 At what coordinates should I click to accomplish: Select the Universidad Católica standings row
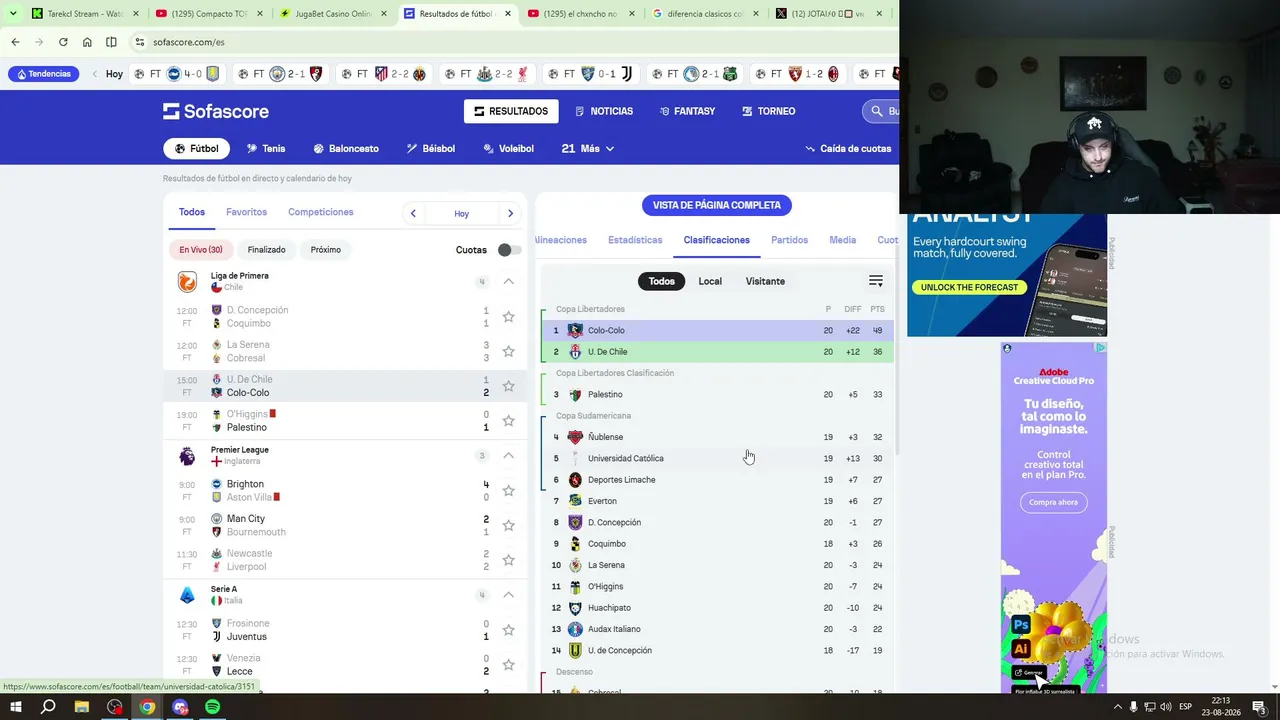(717, 459)
